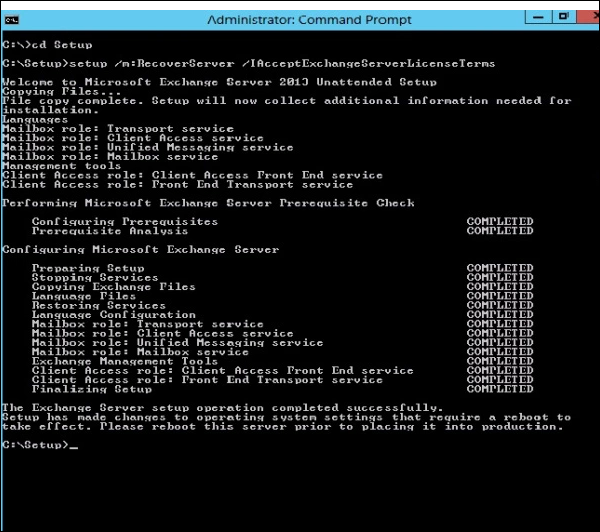This screenshot has width=600, height=532.
Task: Click the 'Languages' line
Action: click(35, 119)
